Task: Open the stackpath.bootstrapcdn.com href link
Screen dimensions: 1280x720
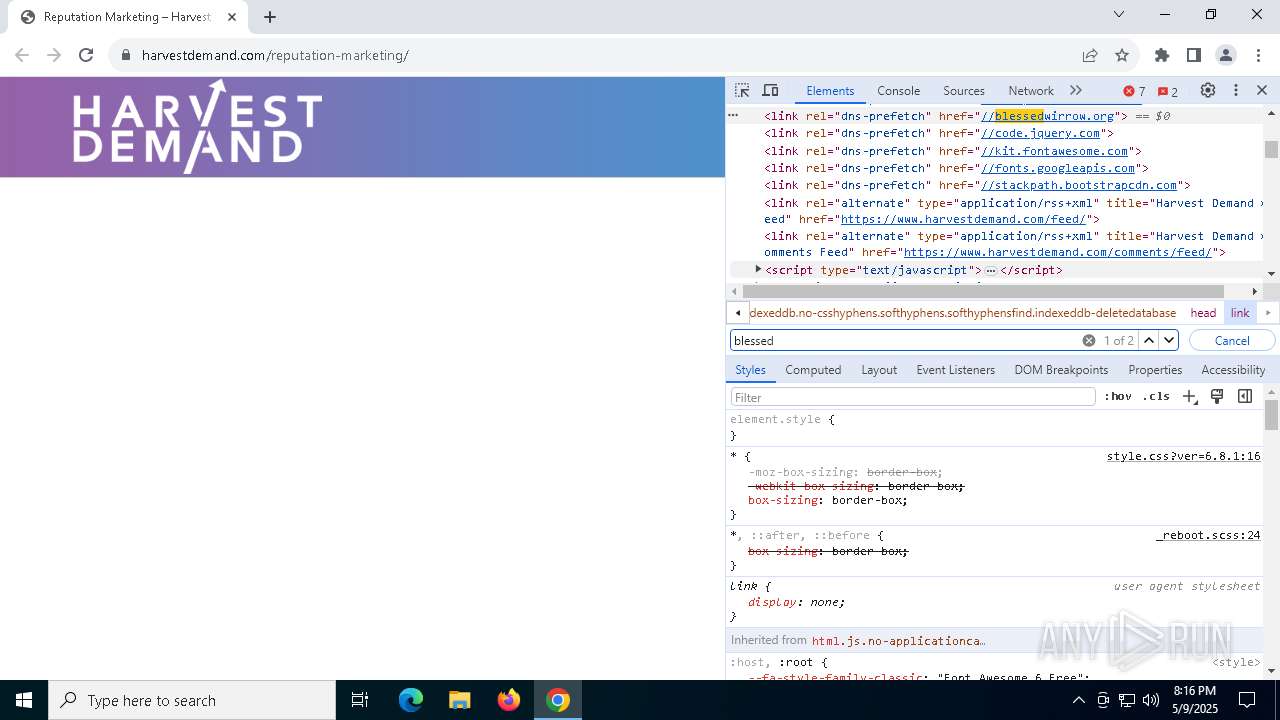Action: pyautogui.click(x=1079, y=185)
